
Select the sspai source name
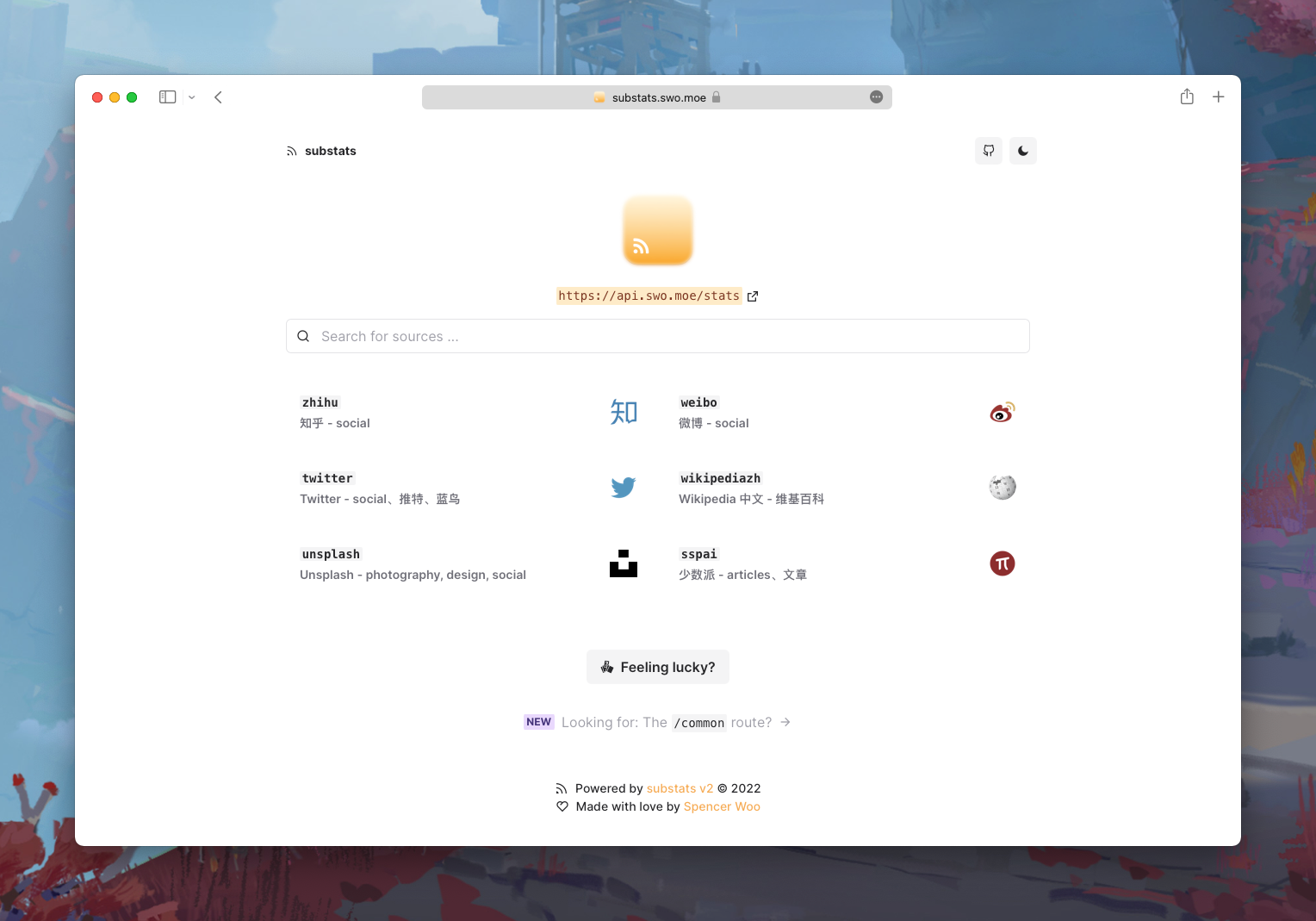[698, 554]
